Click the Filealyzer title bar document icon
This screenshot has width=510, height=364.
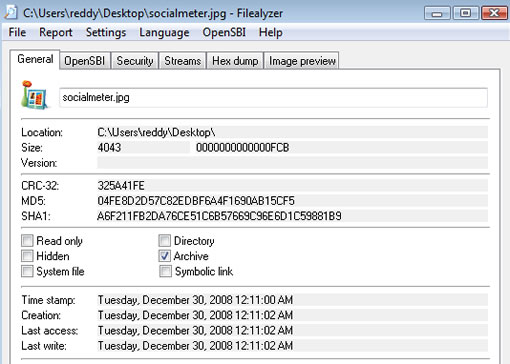[x=11, y=13]
